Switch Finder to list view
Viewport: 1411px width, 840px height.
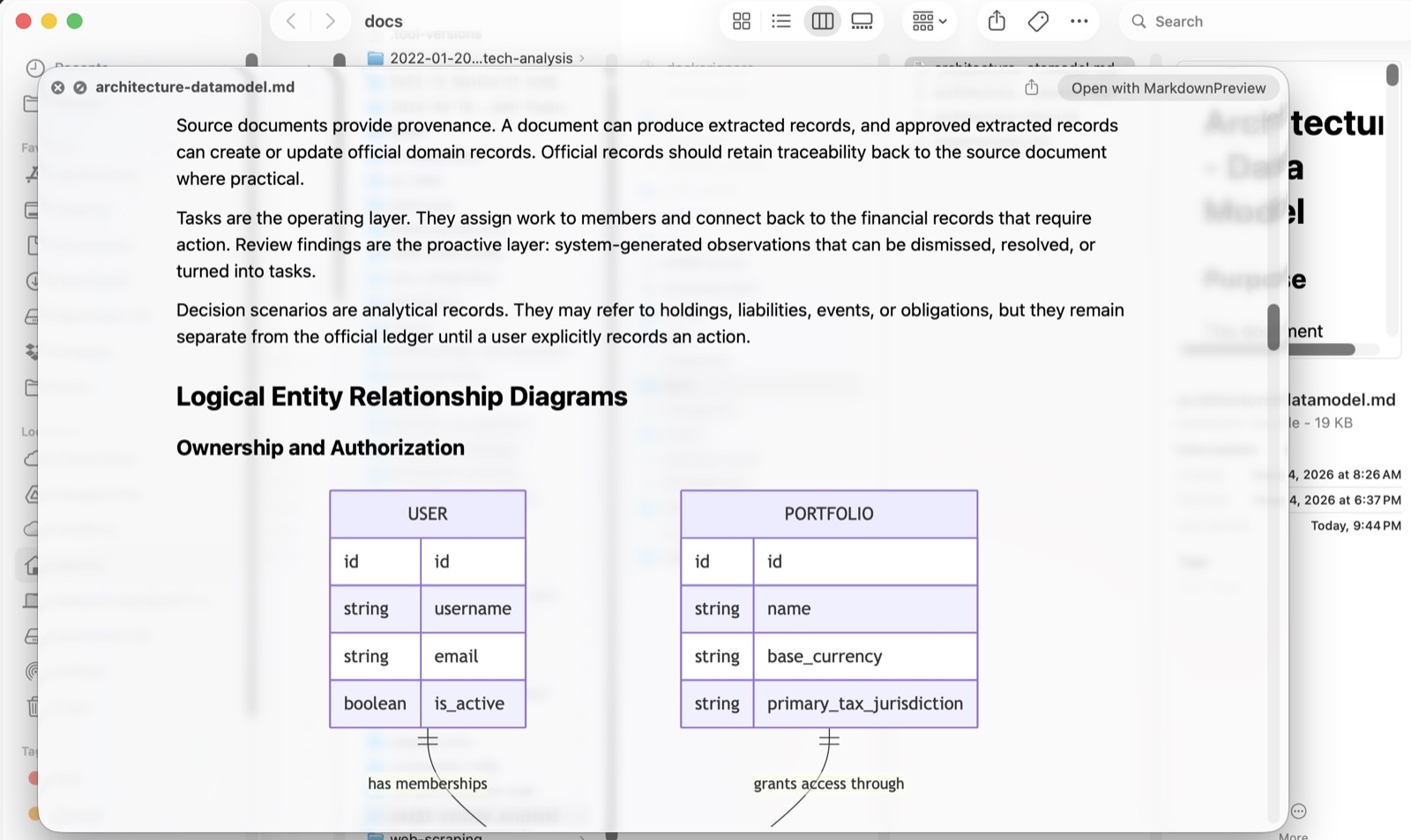click(781, 21)
